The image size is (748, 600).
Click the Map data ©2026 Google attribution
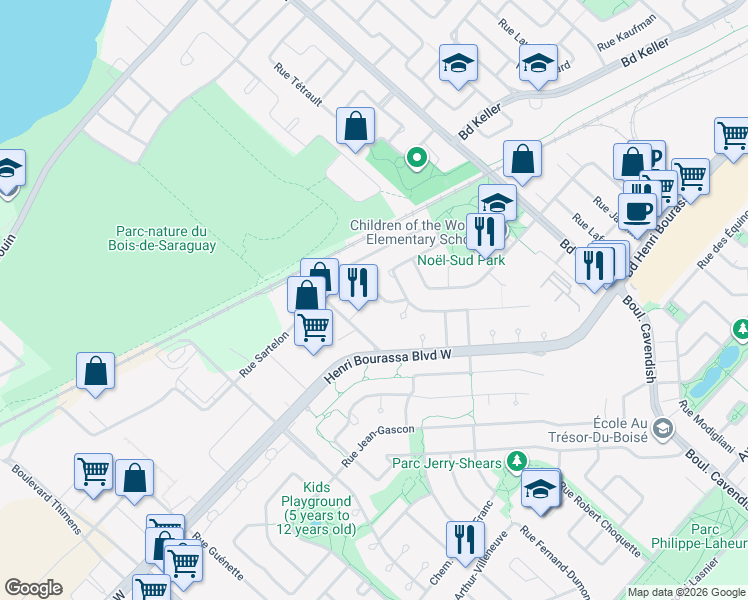click(687, 593)
